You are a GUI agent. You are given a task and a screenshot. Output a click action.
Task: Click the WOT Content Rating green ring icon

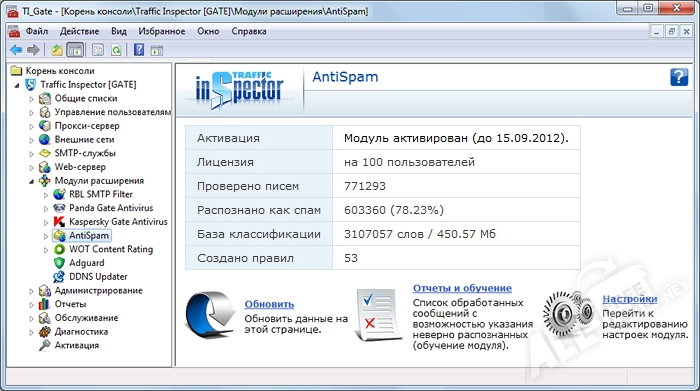(x=59, y=250)
